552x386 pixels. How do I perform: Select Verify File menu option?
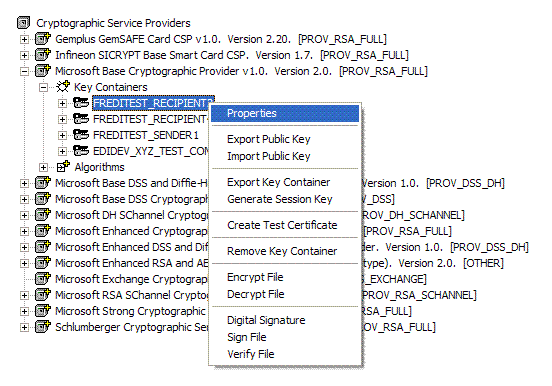251,354
